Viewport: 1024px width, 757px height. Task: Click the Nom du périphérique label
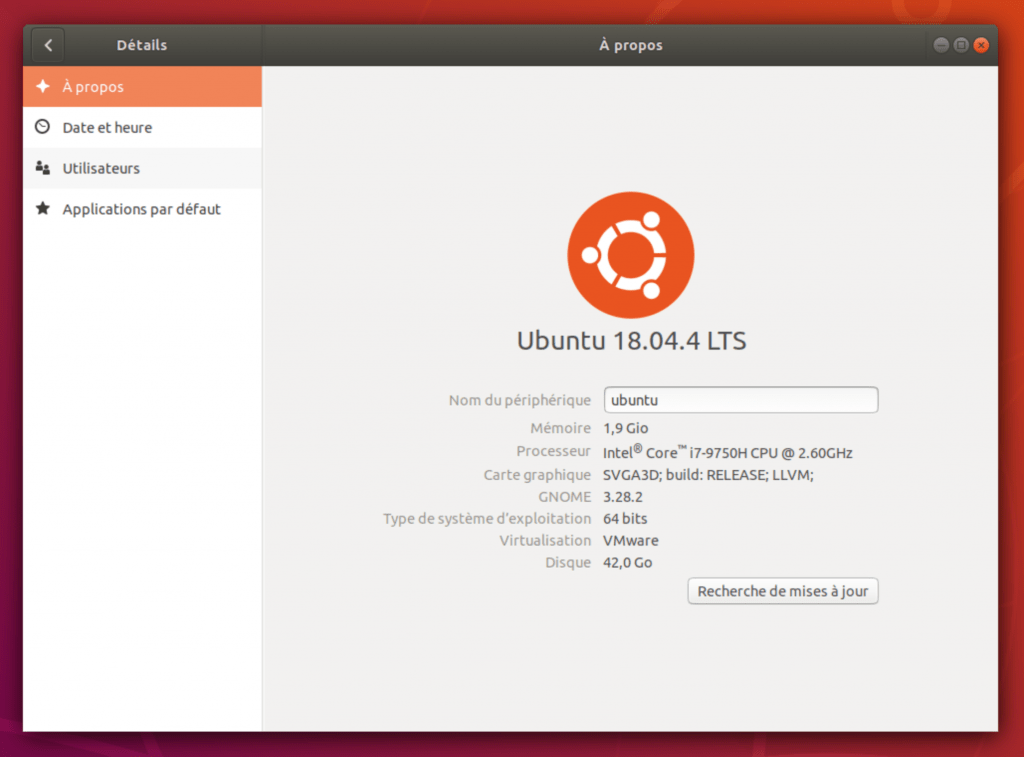click(x=520, y=400)
